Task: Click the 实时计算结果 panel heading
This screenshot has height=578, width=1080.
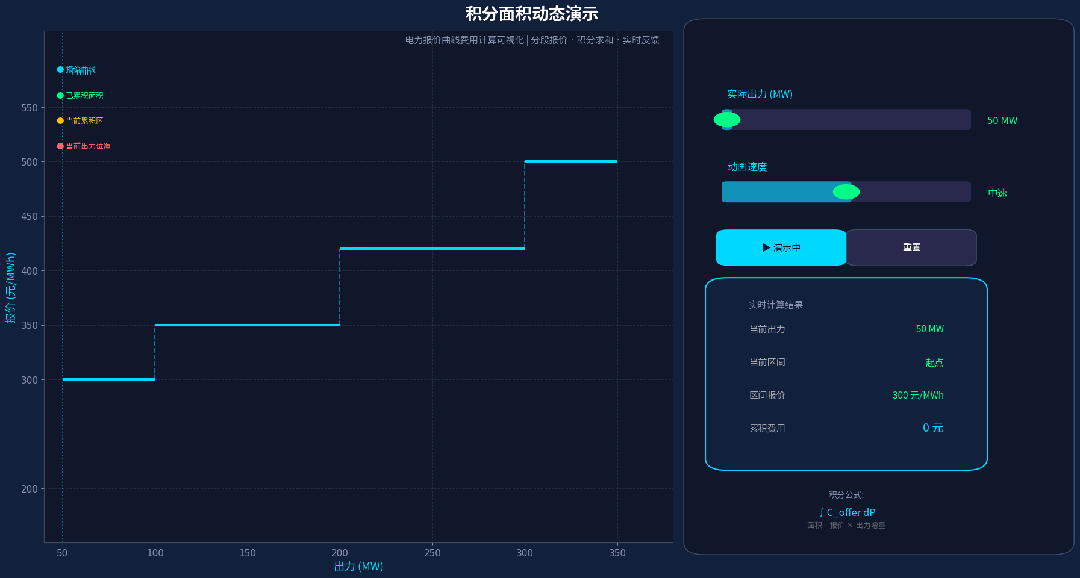Action: pos(776,305)
